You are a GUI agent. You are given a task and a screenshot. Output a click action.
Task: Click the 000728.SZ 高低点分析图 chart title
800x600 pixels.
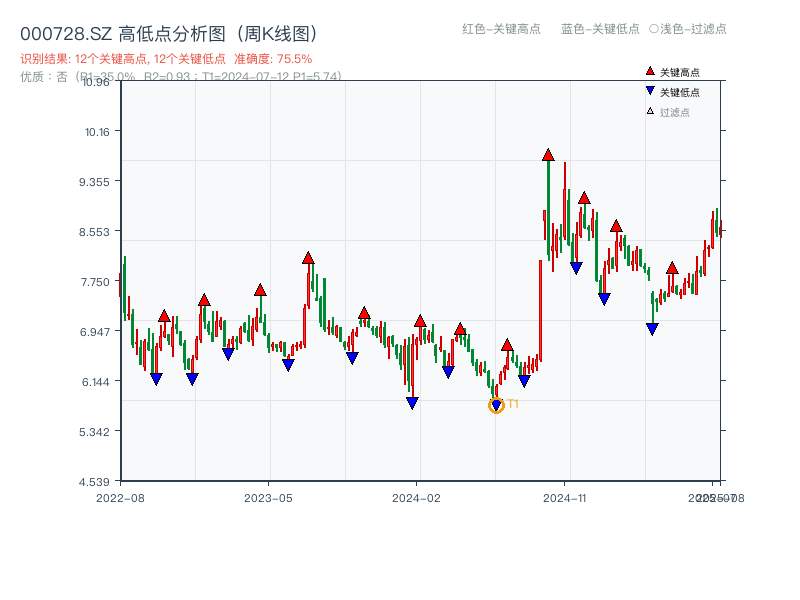coord(169,34)
